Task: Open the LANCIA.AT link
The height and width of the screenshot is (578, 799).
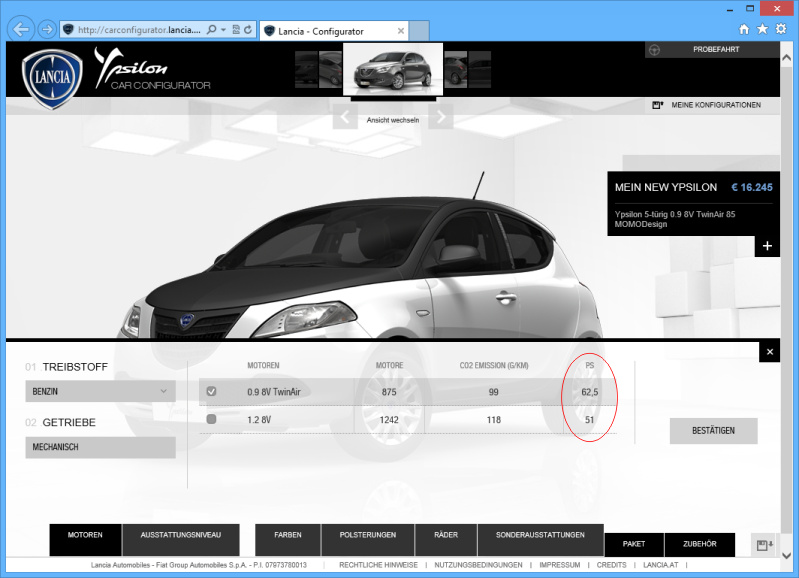Action: pos(660,565)
